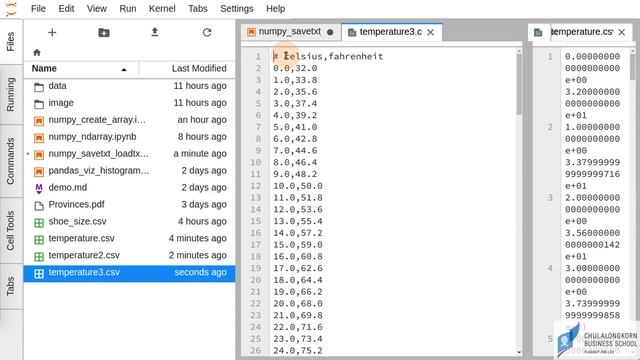Click the line '24.0,75.2' in editor
Viewport: 640px width, 360px height.
pos(298,351)
